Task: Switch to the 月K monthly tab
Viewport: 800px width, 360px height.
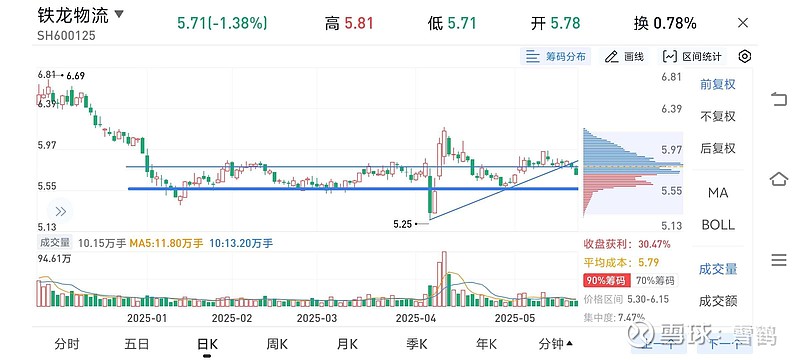Action: coord(347,345)
